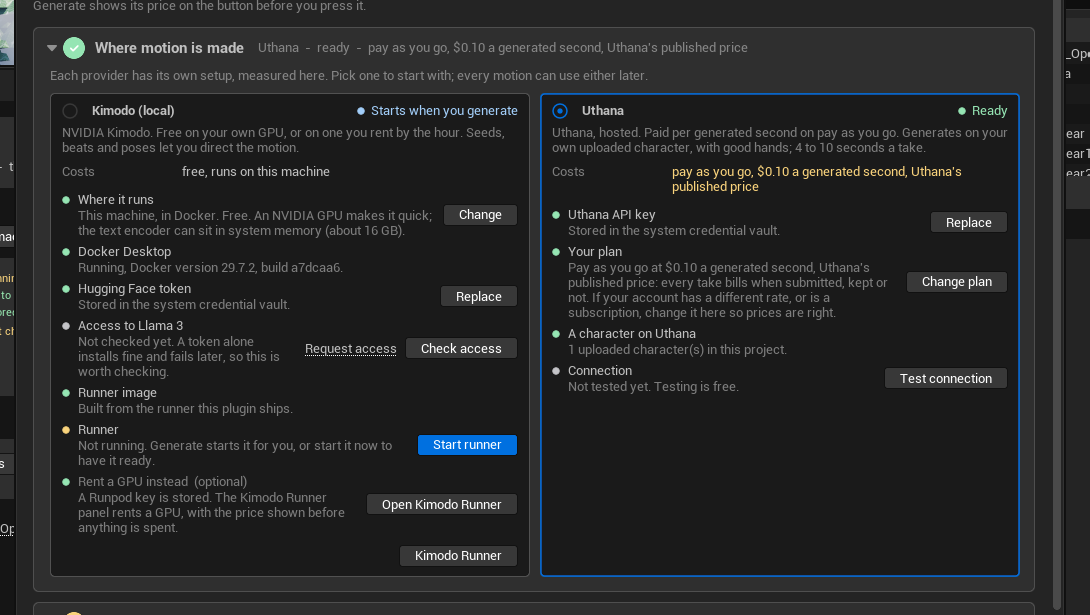Click the 'Starts when you generate' text
Viewport: 1090px width, 615px height.
click(444, 110)
